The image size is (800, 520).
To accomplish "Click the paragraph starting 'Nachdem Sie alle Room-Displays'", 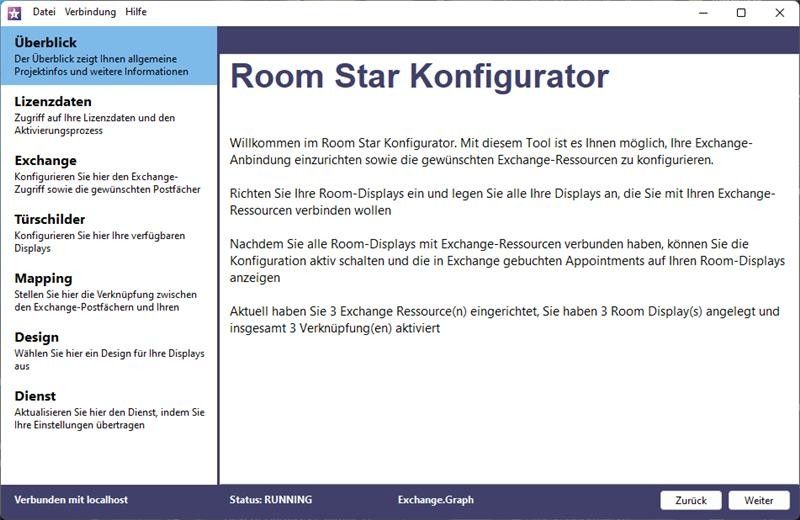I will coord(507,261).
